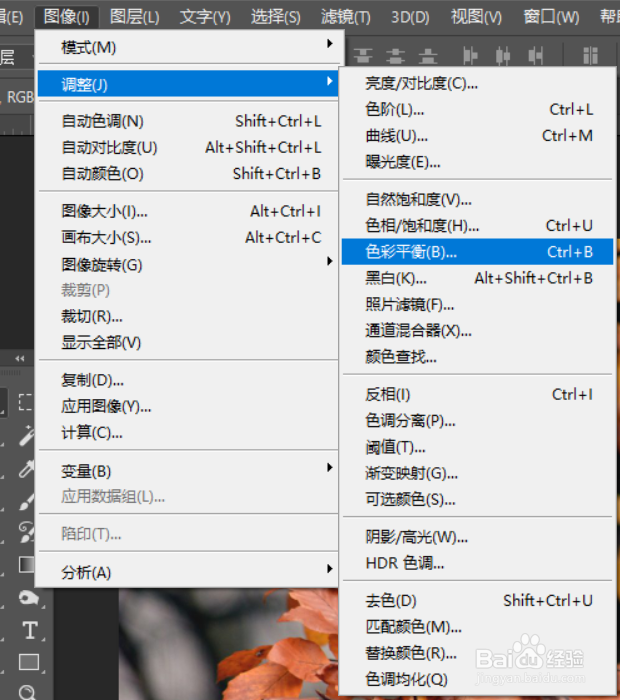Select the Sponge tool
620x700 pixels.
pos(28,597)
